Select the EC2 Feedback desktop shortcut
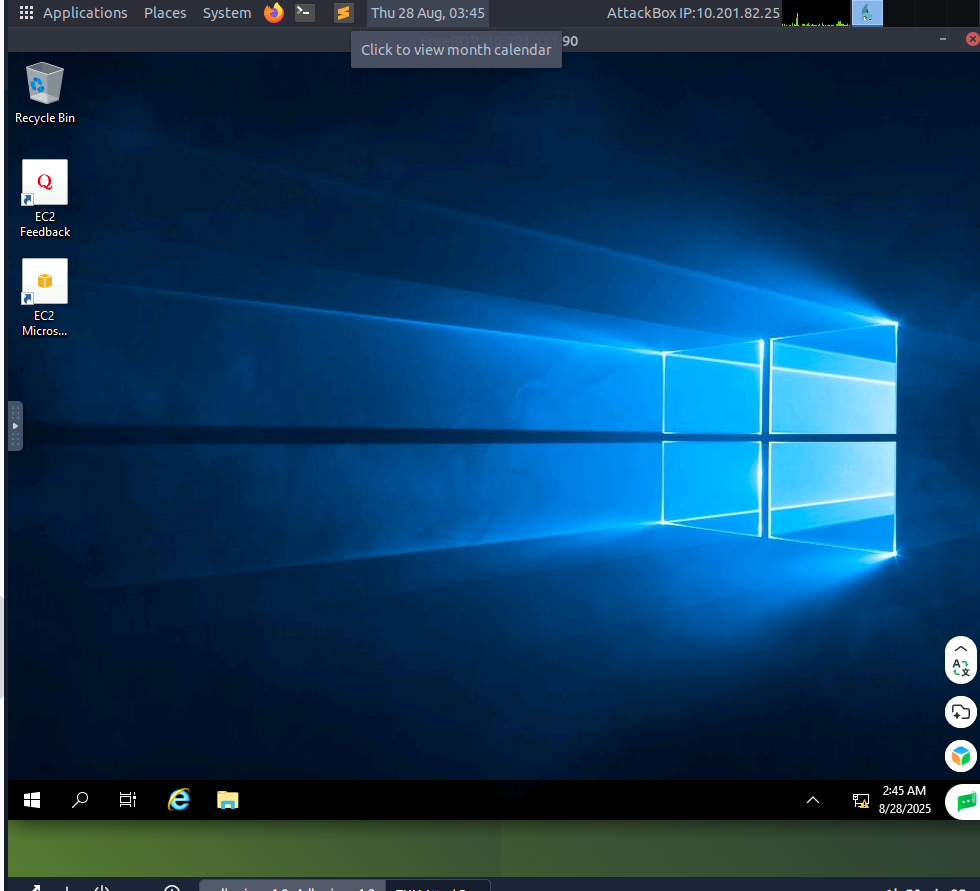Screen dimensions: 980x891 pyautogui.click(x=44, y=199)
